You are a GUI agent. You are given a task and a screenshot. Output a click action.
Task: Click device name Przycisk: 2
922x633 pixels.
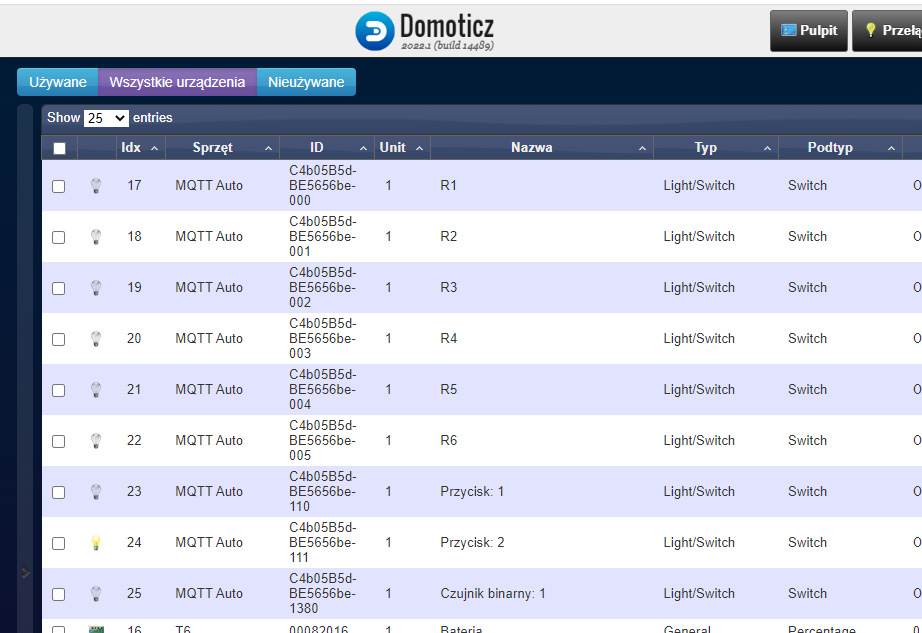coord(472,543)
